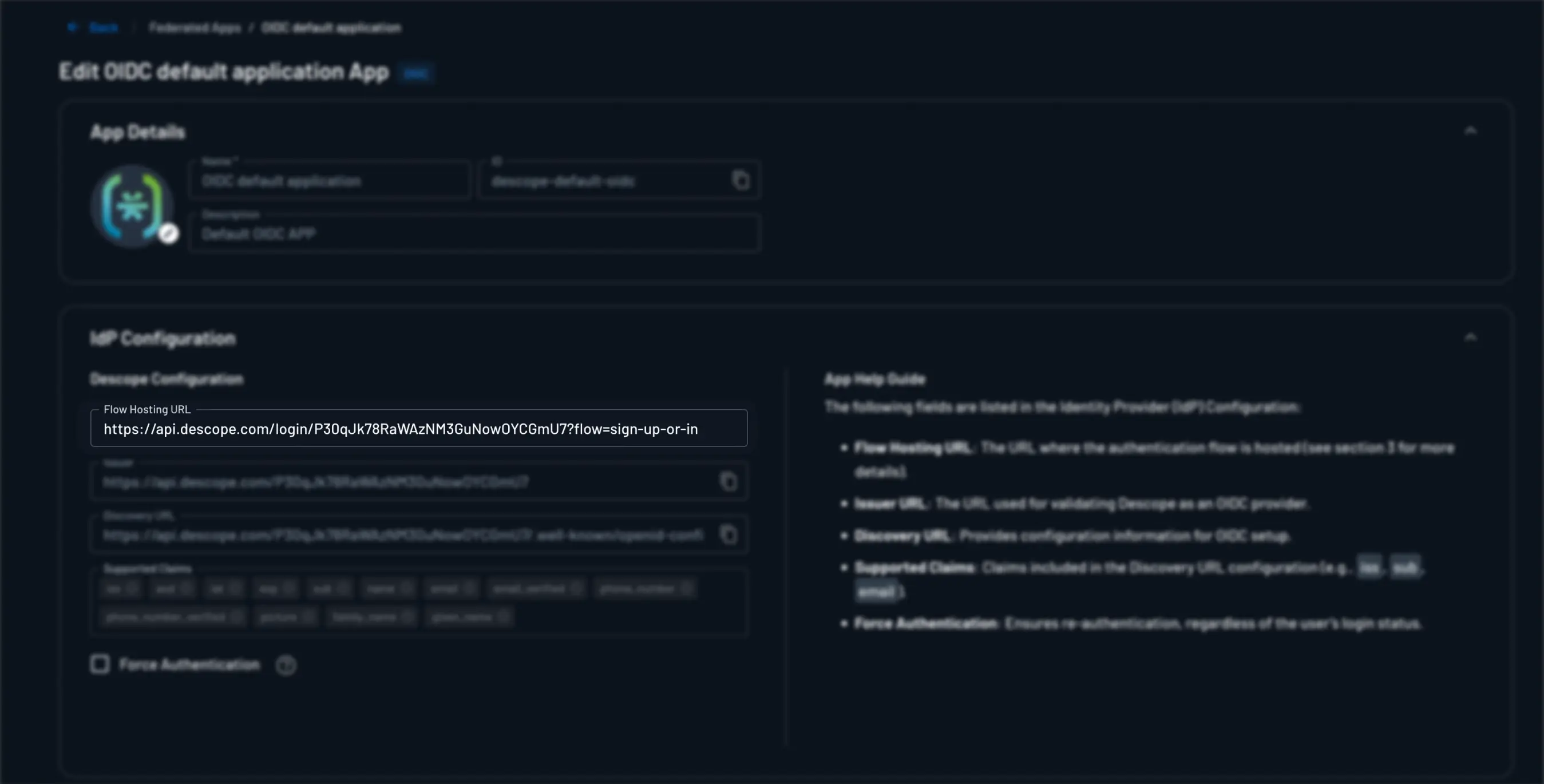The width and height of the screenshot is (1544, 784).
Task: Click the Force Authentication help icon
Action: click(x=286, y=666)
